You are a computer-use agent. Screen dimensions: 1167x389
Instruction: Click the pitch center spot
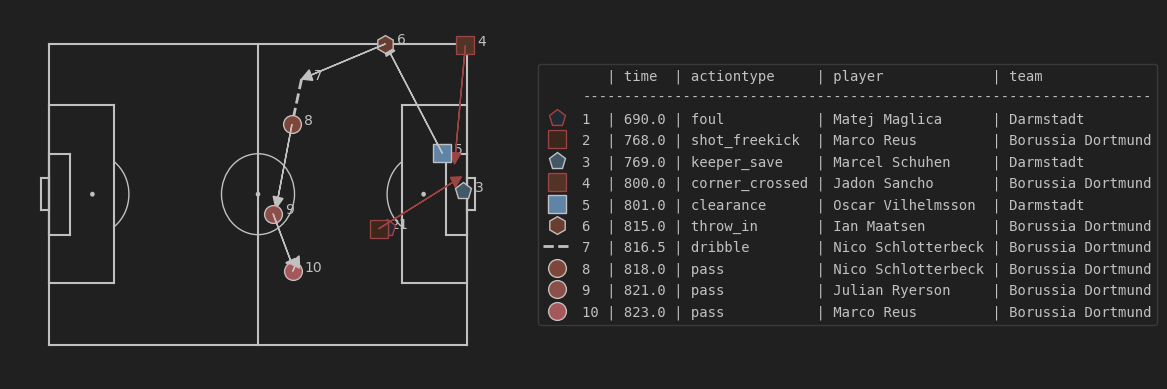(258, 194)
